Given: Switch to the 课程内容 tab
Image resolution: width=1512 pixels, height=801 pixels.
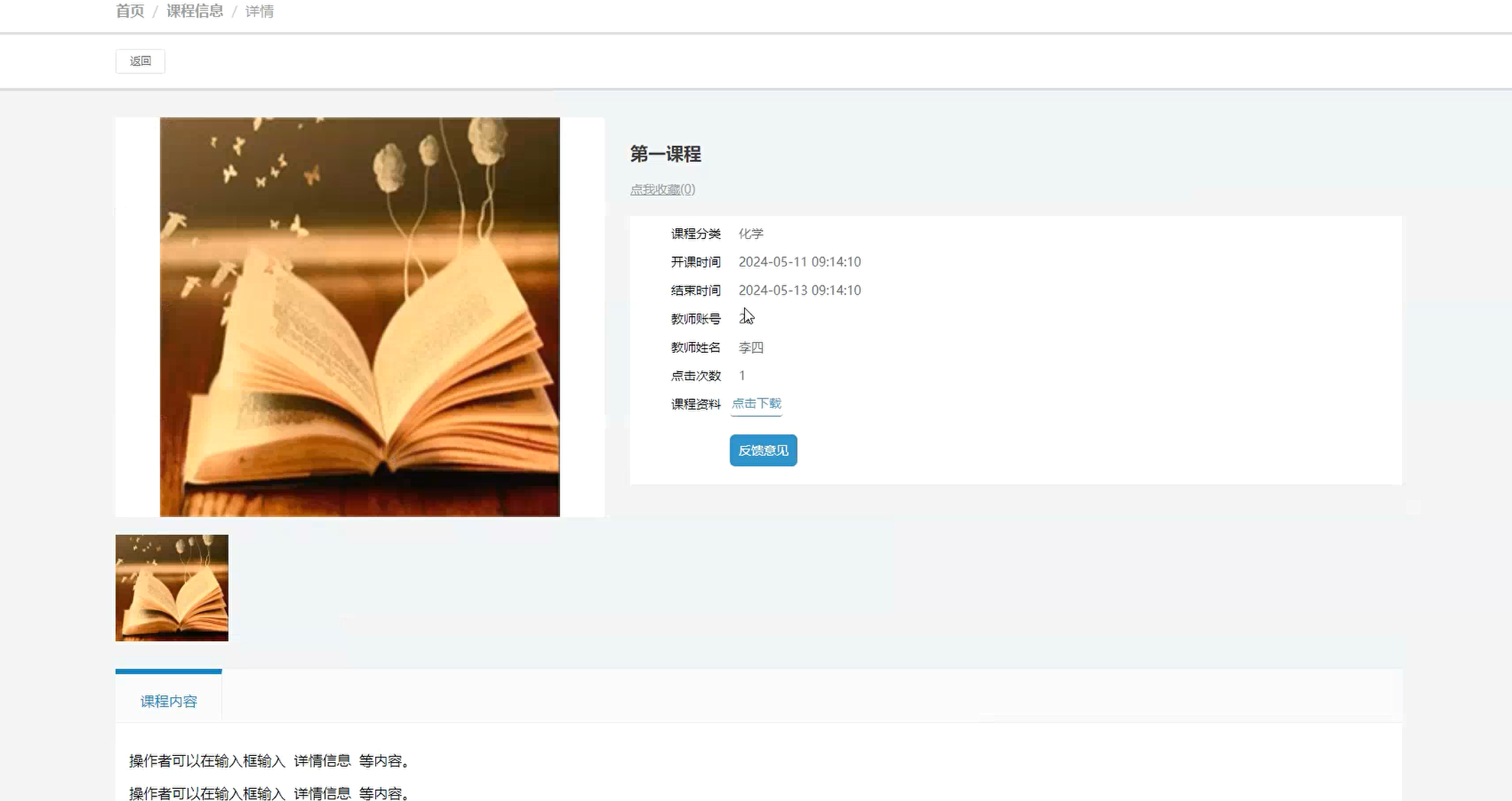Looking at the screenshot, I should coord(169,701).
